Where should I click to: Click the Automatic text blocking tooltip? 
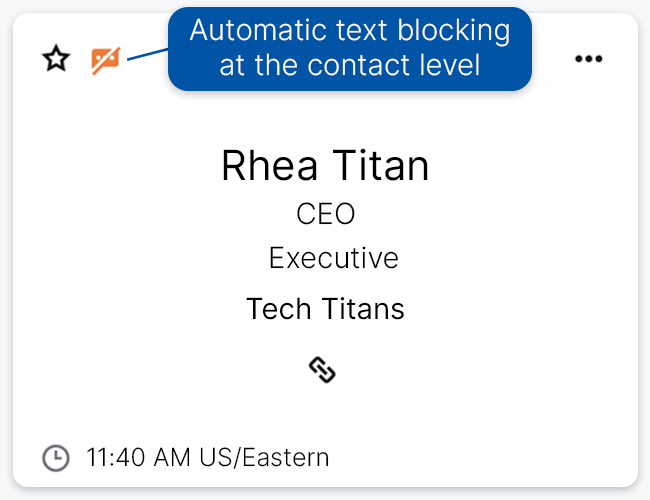click(349, 33)
